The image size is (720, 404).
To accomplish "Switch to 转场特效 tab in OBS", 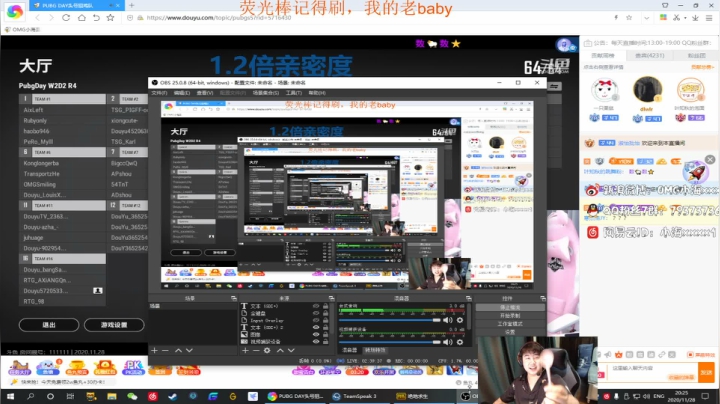I will pyautogui.click(x=375, y=350).
